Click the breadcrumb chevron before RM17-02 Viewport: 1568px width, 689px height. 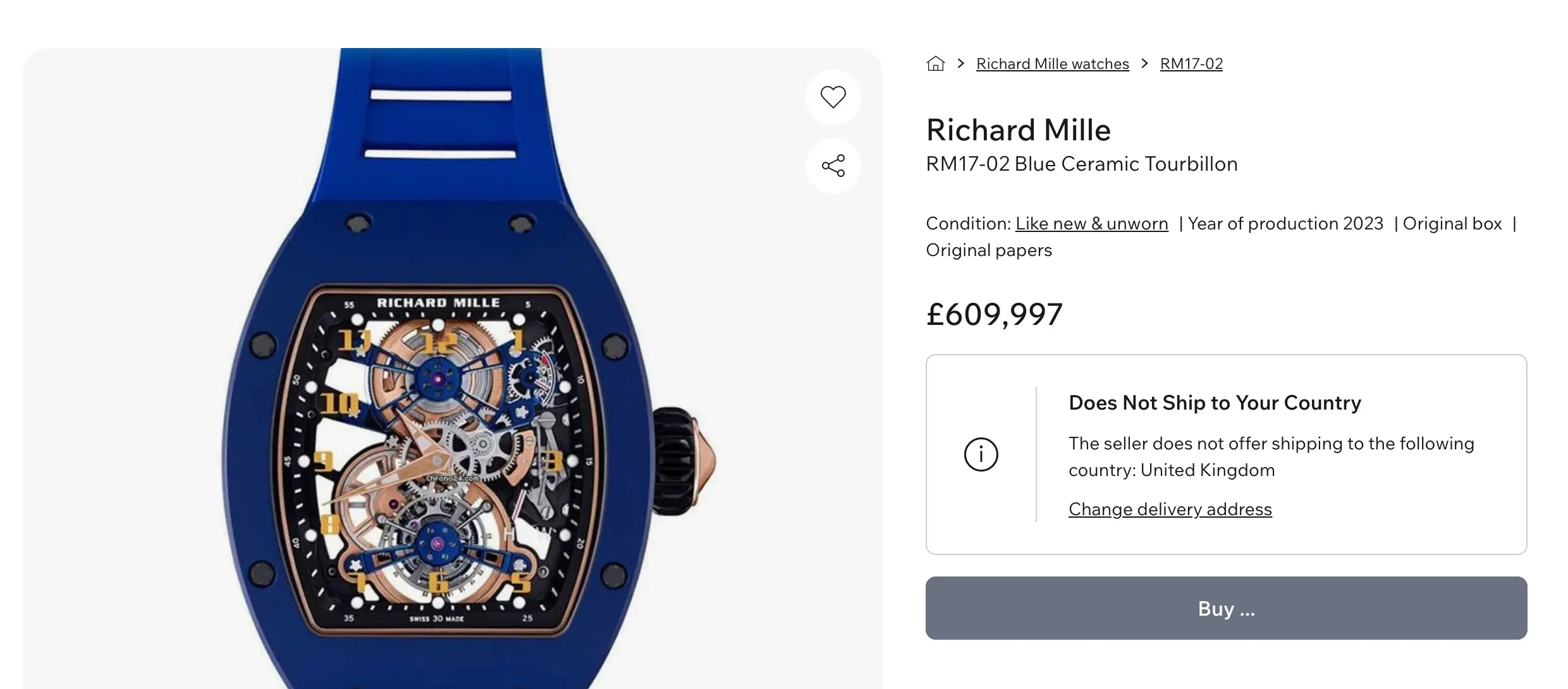1144,64
